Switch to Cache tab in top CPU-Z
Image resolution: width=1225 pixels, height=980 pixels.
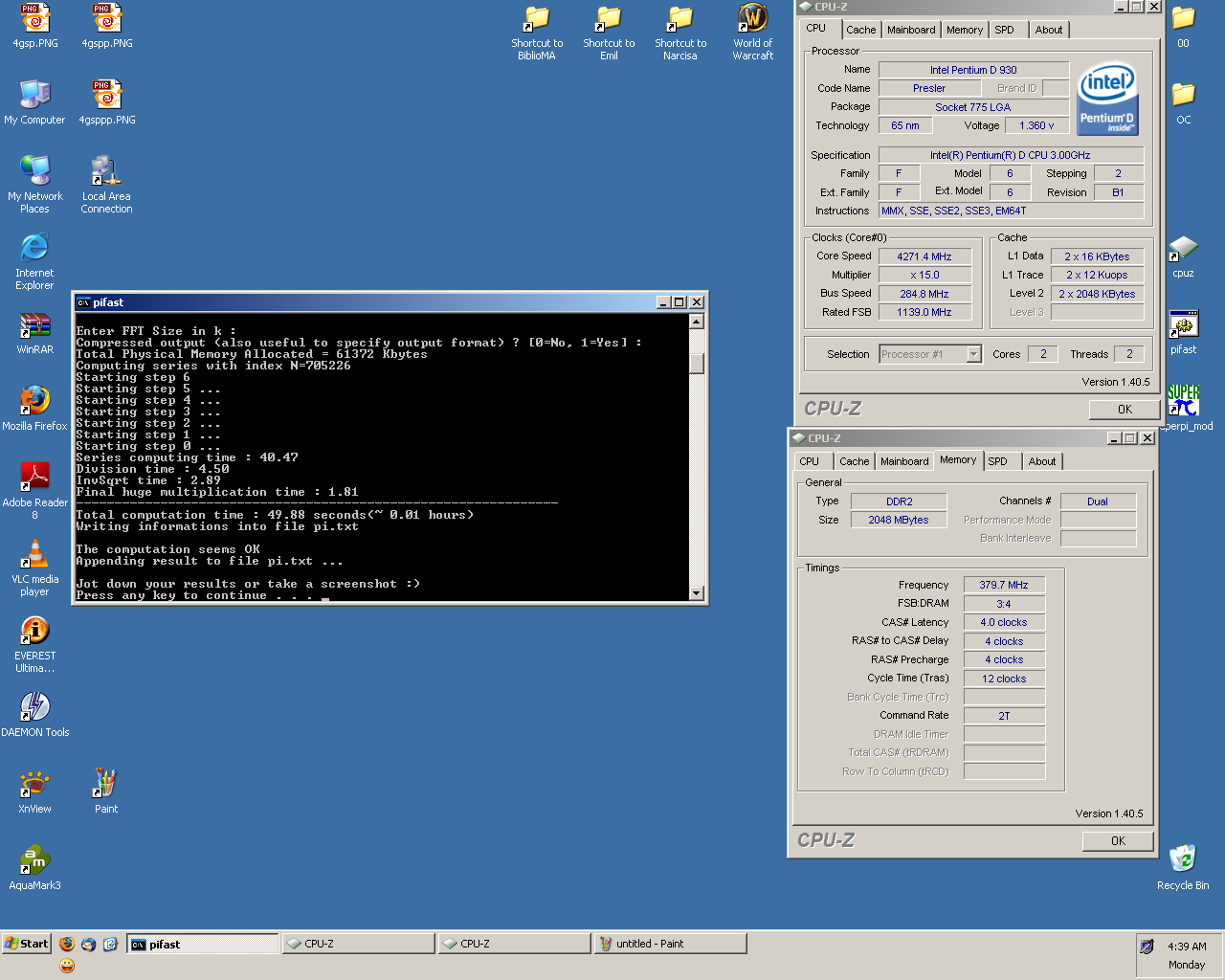click(860, 30)
